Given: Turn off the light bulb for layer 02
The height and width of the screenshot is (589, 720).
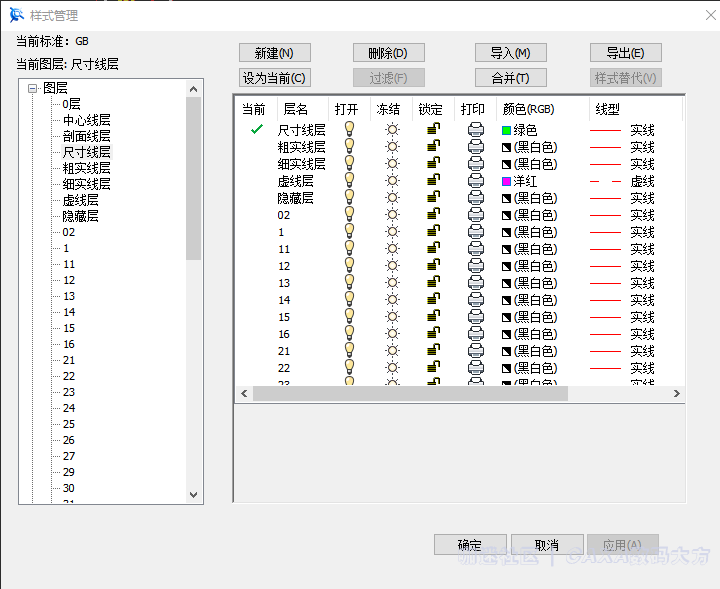Looking at the screenshot, I should pyautogui.click(x=349, y=215).
